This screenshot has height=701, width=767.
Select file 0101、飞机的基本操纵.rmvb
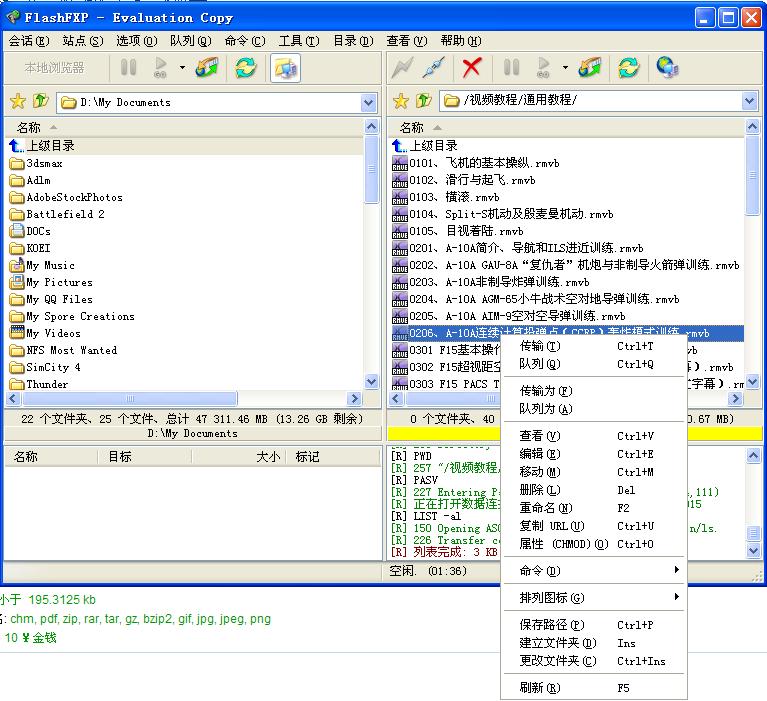476,163
